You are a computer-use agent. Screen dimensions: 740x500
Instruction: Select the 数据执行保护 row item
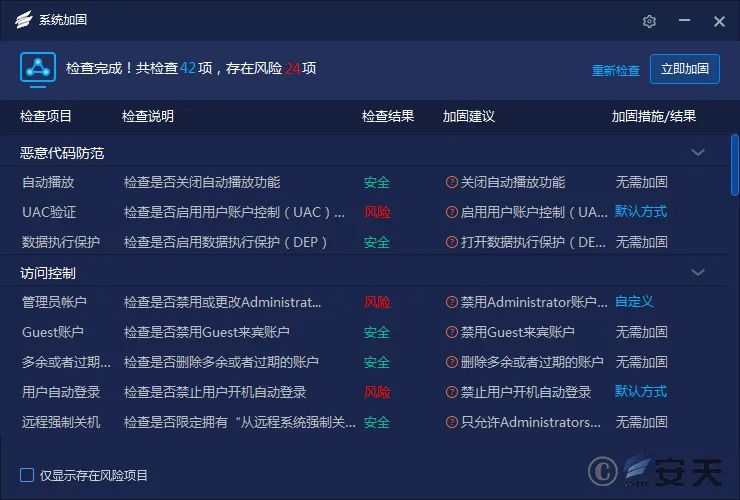(61, 242)
